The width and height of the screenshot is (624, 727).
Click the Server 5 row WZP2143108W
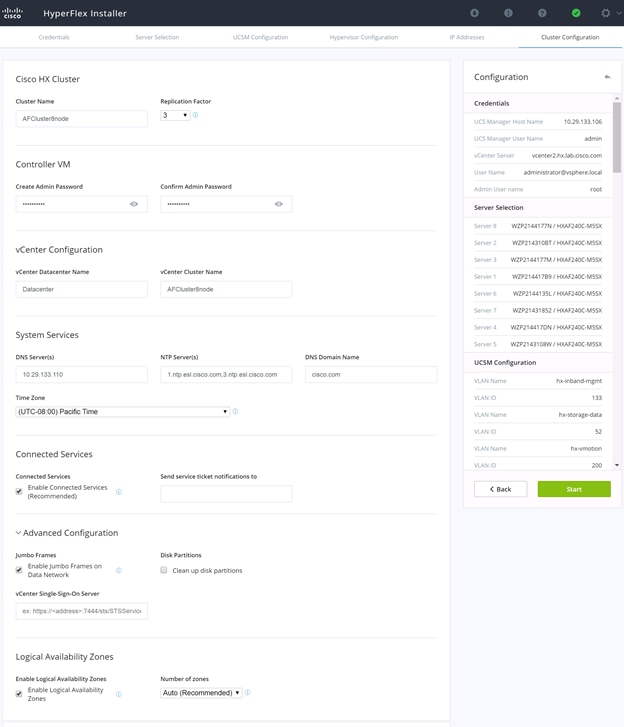coord(538,344)
